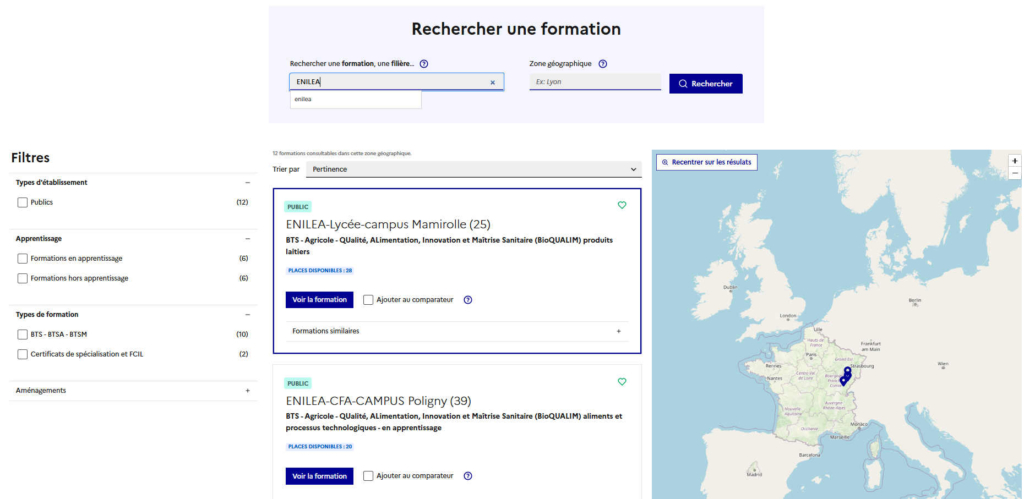
Task: Click the 'PLACES DISPONIBLES : 28' badge
Action: tap(320, 270)
